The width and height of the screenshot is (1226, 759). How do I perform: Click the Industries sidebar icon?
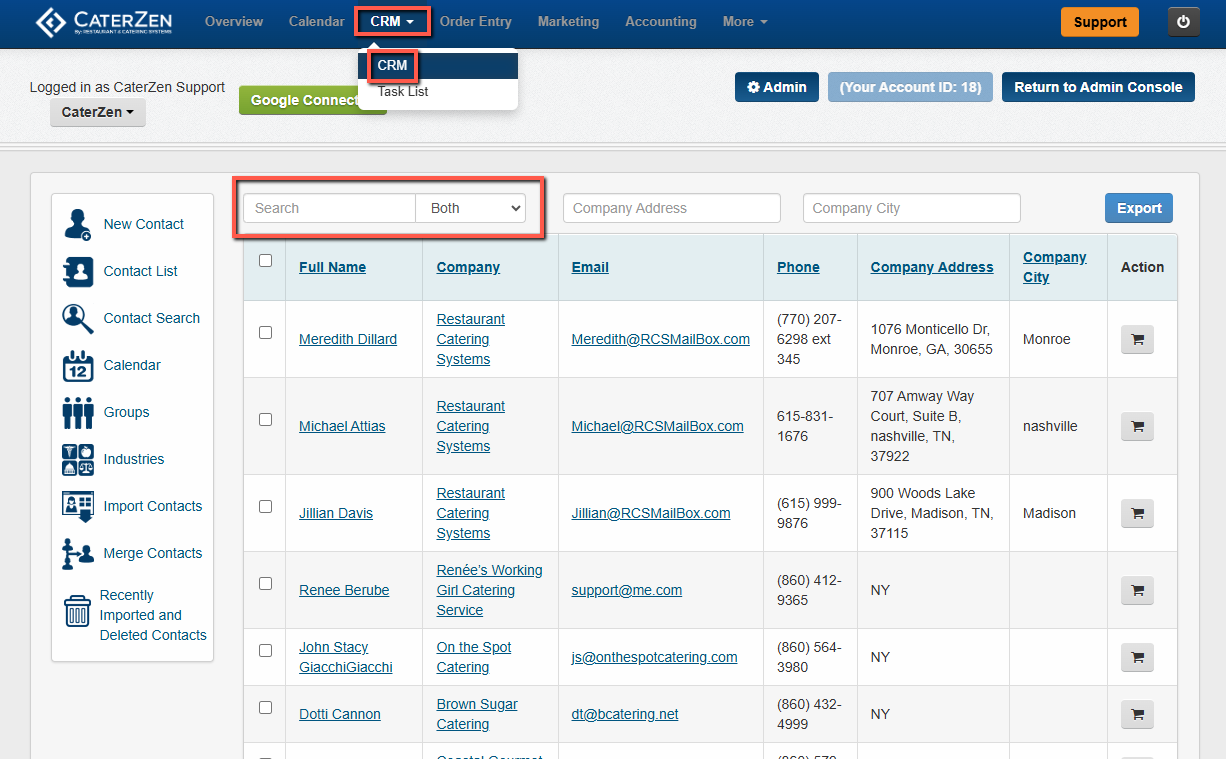click(x=78, y=459)
